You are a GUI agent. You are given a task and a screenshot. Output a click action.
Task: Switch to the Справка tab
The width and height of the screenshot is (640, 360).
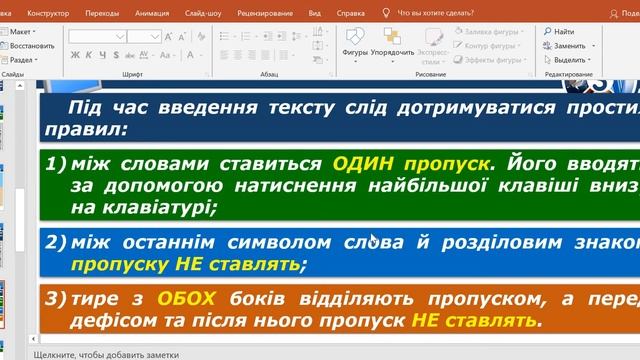(351, 13)
